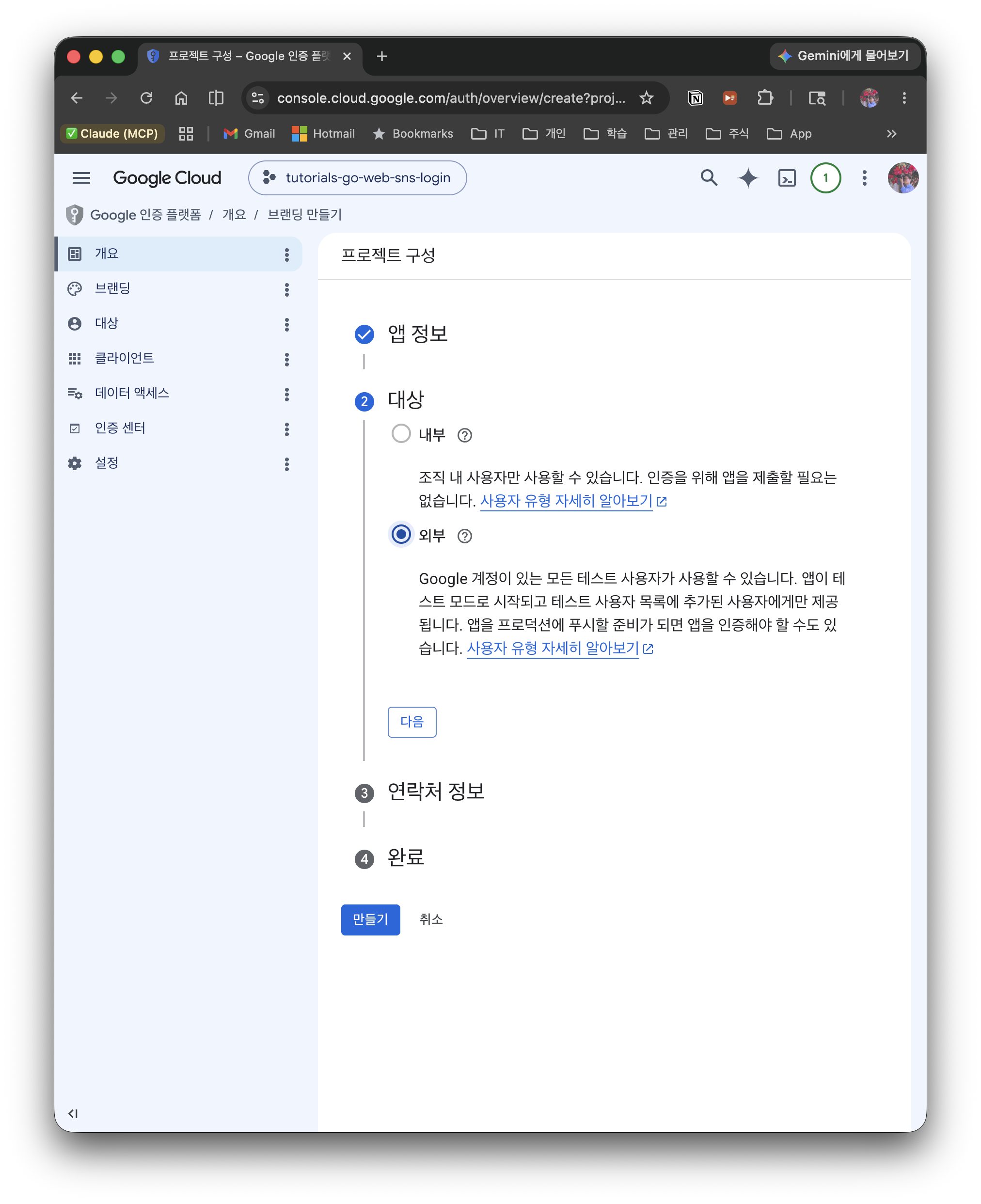Click the Google Cloud logo

tap(167, 178)
